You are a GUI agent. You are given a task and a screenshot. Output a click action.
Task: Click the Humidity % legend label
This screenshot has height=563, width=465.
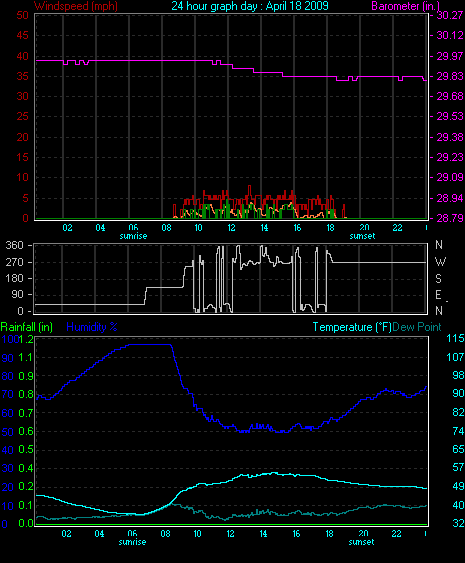pyautogui.click(x=92, y=327)
